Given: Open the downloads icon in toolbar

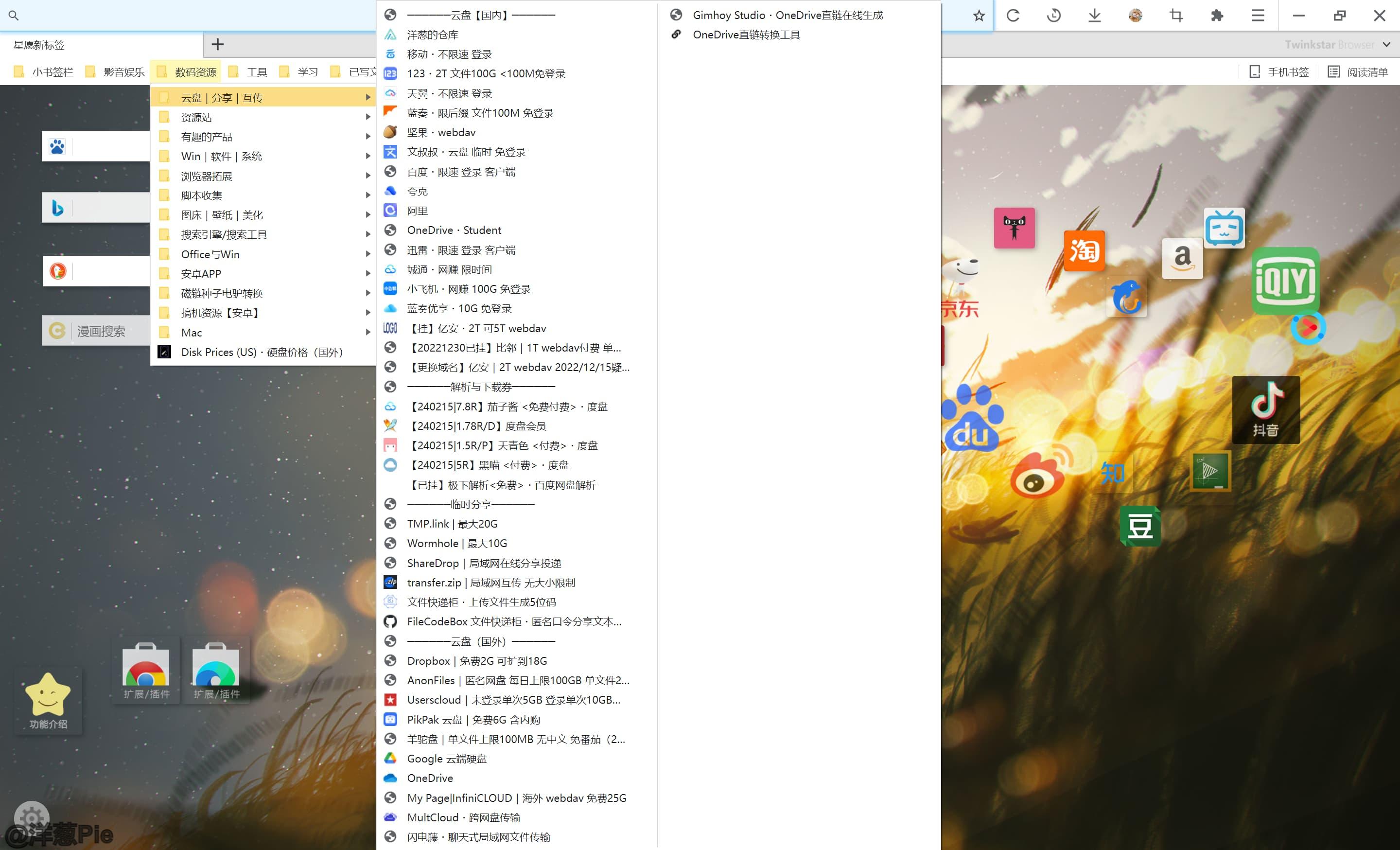Looking at the screenshot, I should coord(1094,16).
